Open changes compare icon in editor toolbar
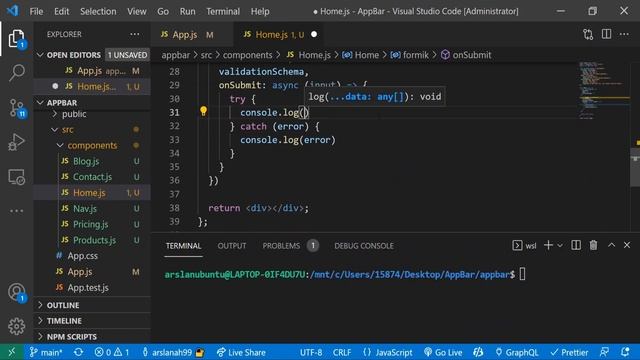 coord(588,34)
